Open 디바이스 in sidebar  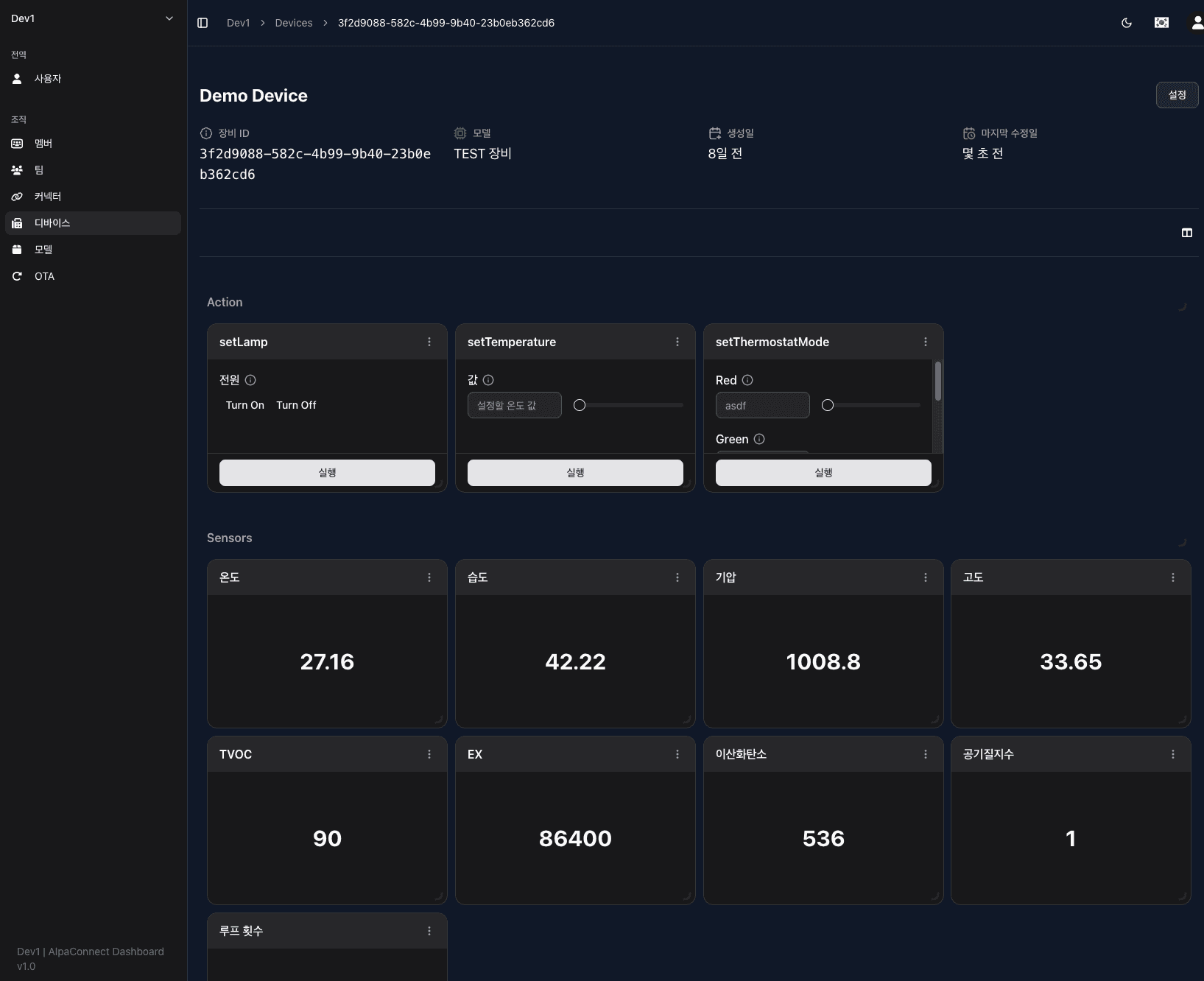[93, 223]
